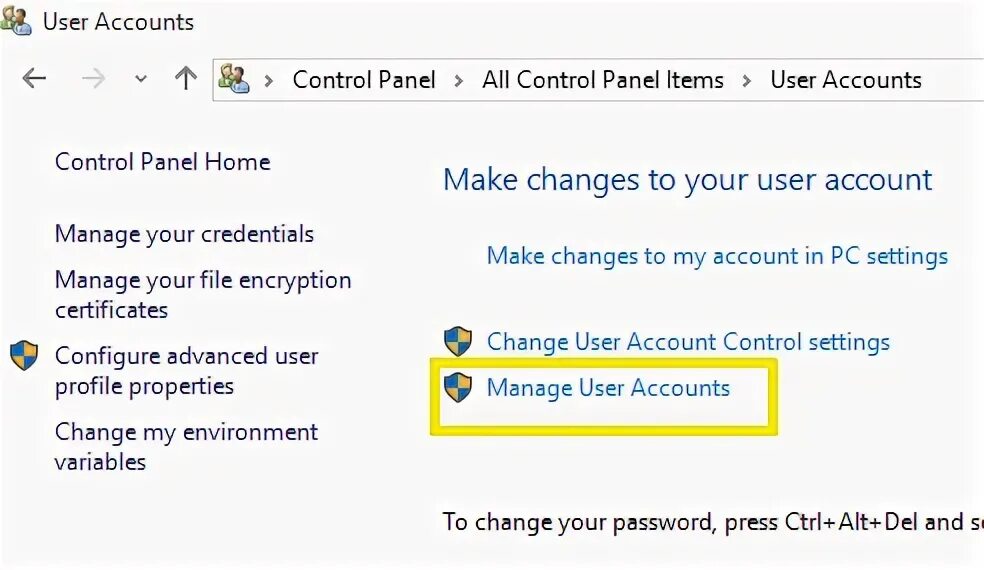Screen dimensions: 984x570
Task: Open Make changes to my account in PC settings
Action: click(717, 256)
